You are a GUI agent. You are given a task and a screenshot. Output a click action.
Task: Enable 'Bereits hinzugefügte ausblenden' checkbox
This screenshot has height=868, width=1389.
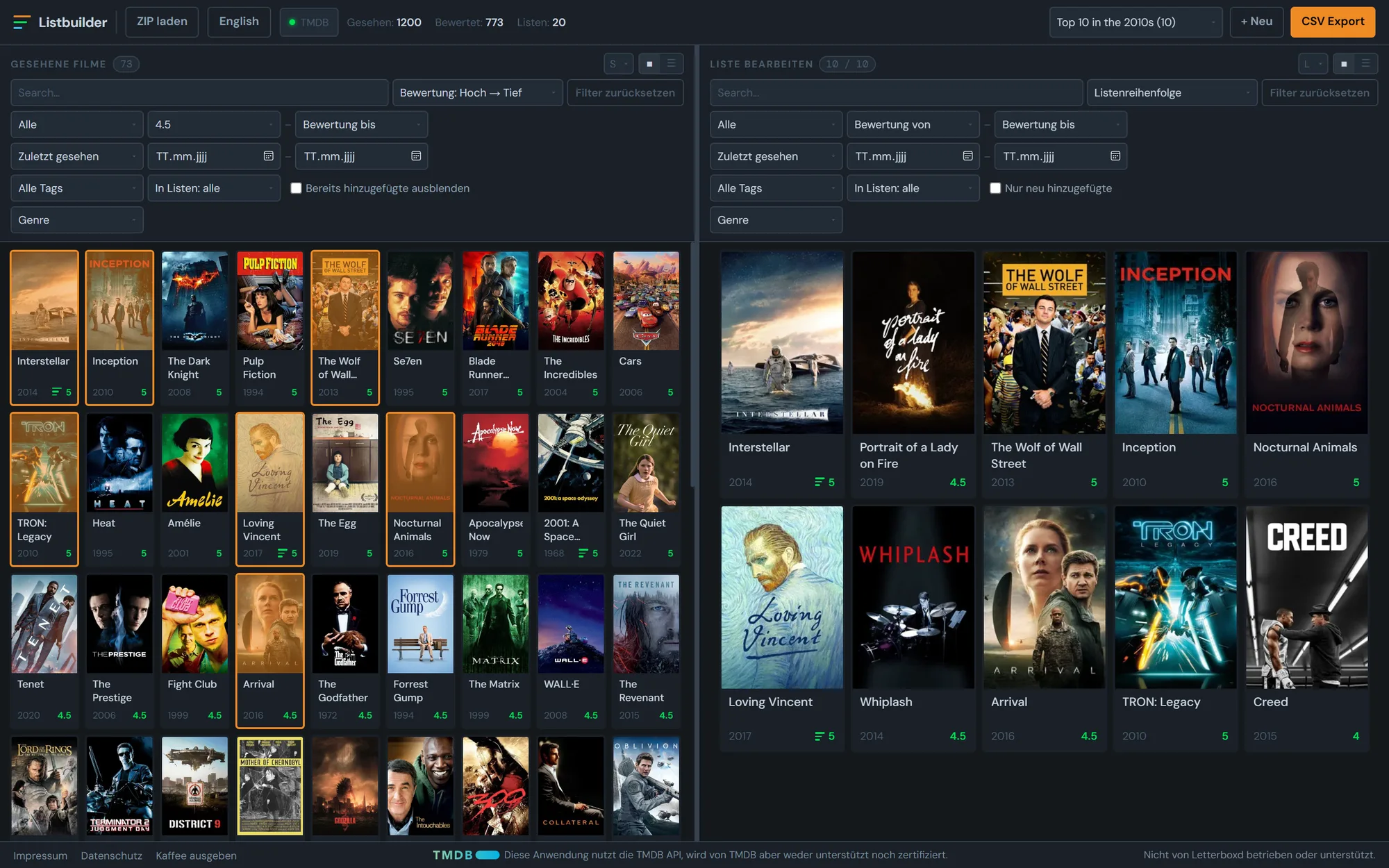[x=296, y=188]
